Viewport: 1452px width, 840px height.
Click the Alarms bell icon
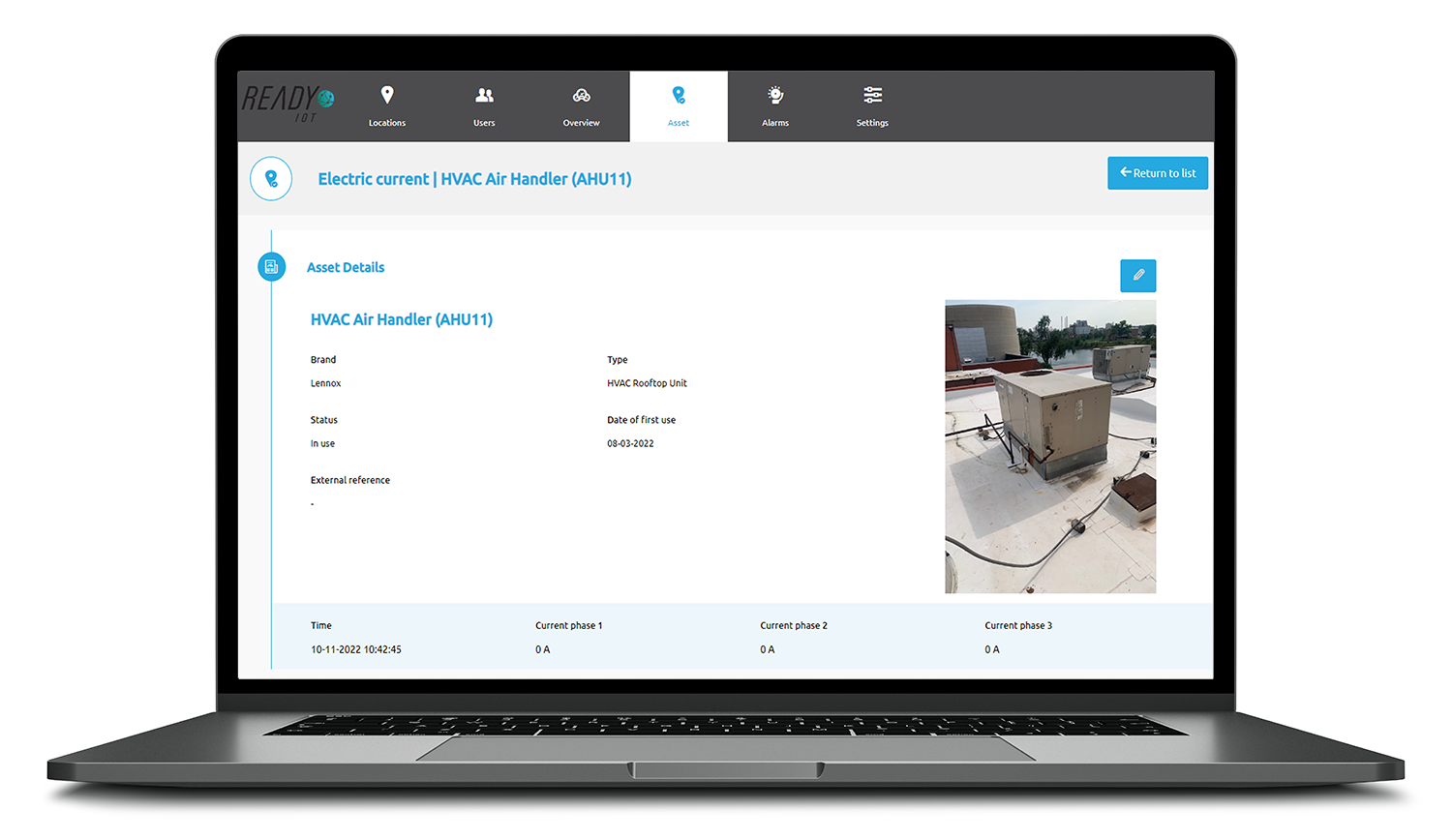[x=775, y=95]
